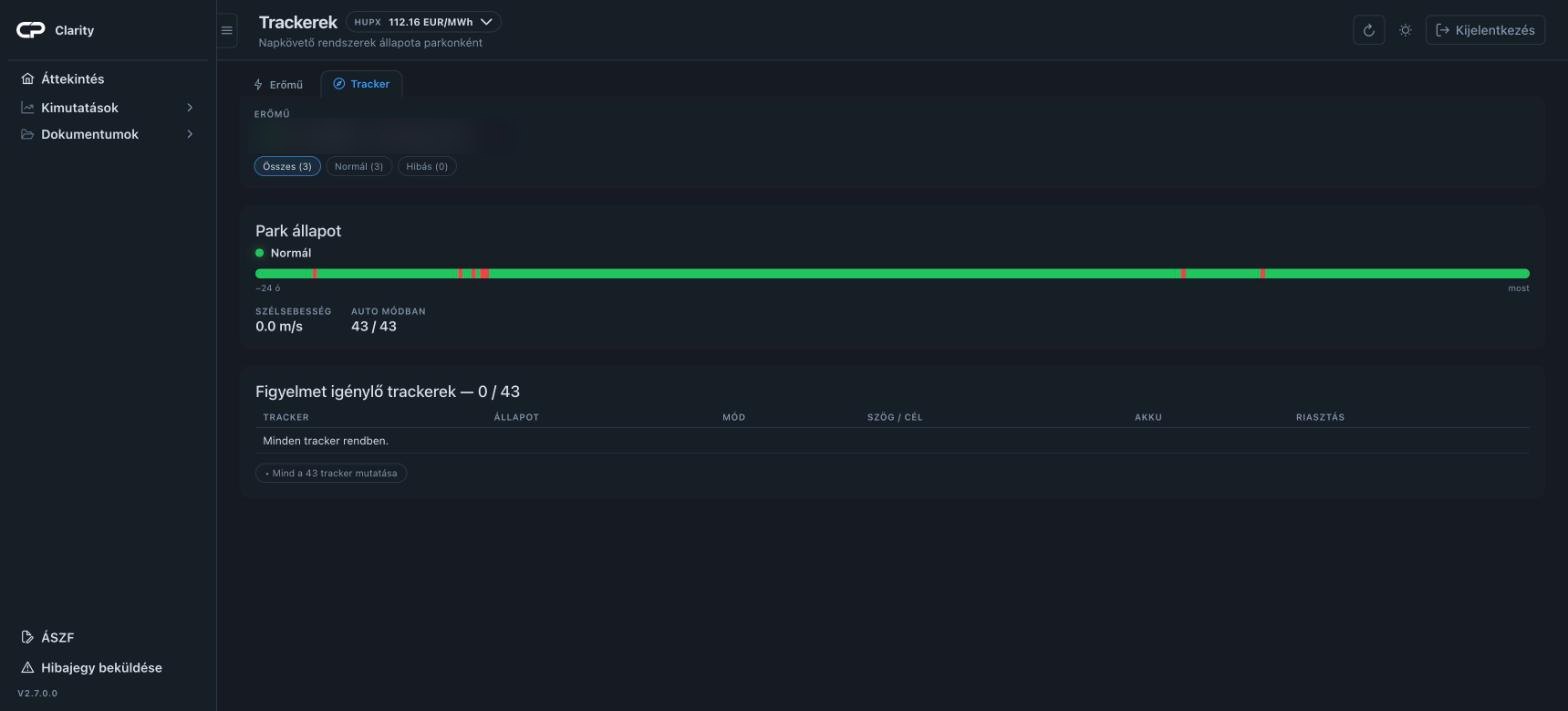Click the Park állapot 24-hour status timeline

pos(892,273)
